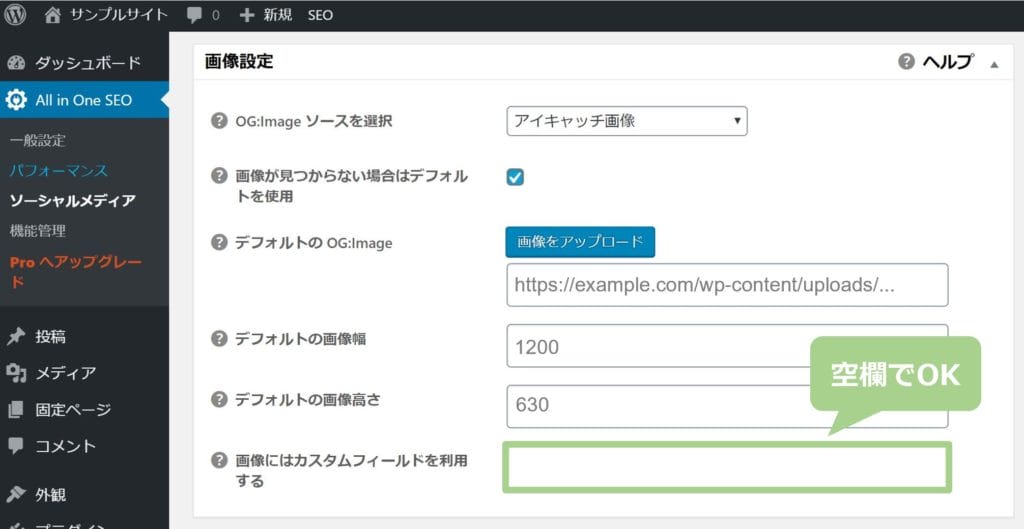Open help icon beside ヘルプ
Image resolution: width=1024 pixels, height=529 pixels.
pyautogui.click(x=906, y=62)
